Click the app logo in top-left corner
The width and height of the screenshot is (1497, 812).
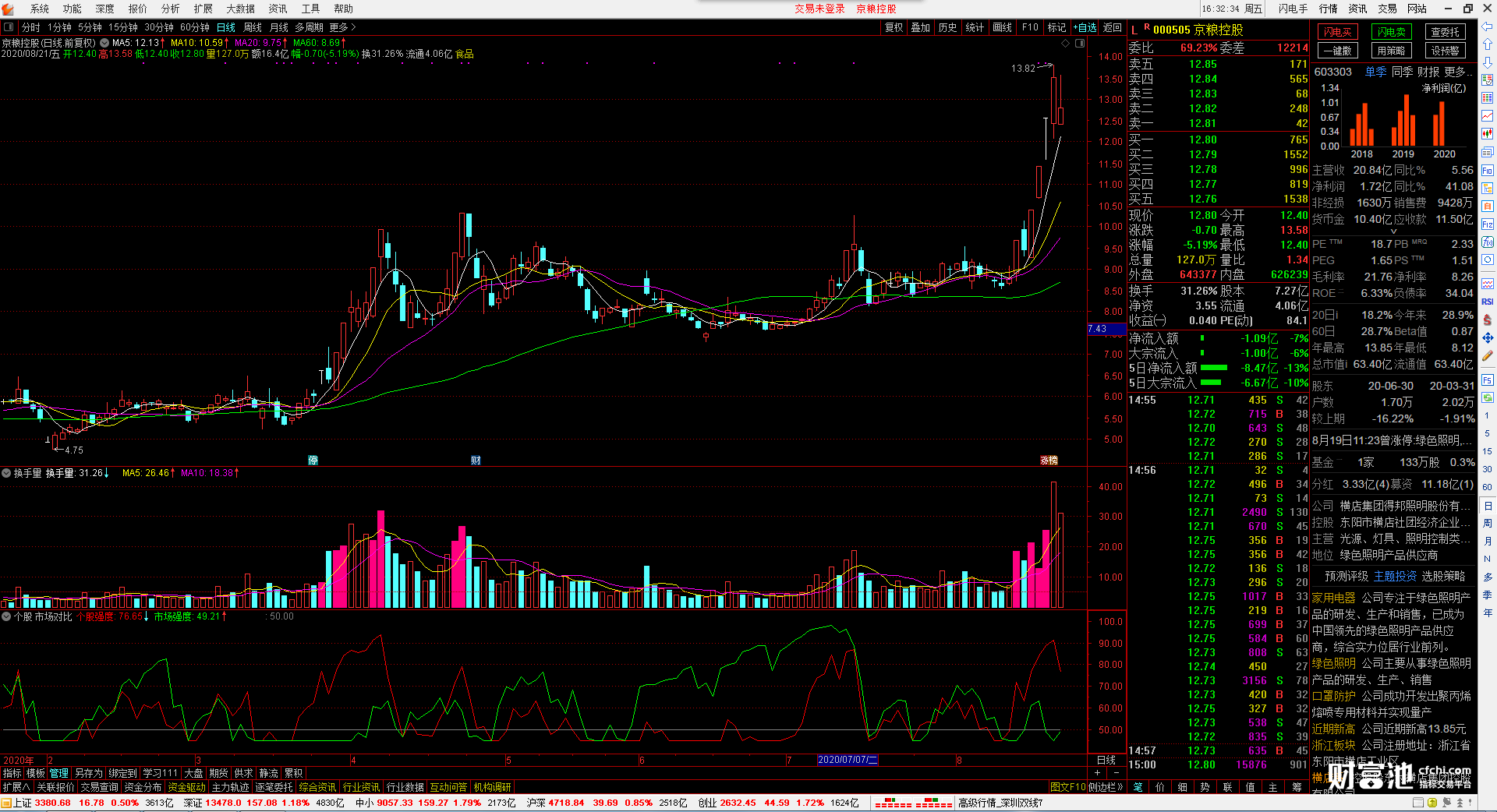pos(9,9)
